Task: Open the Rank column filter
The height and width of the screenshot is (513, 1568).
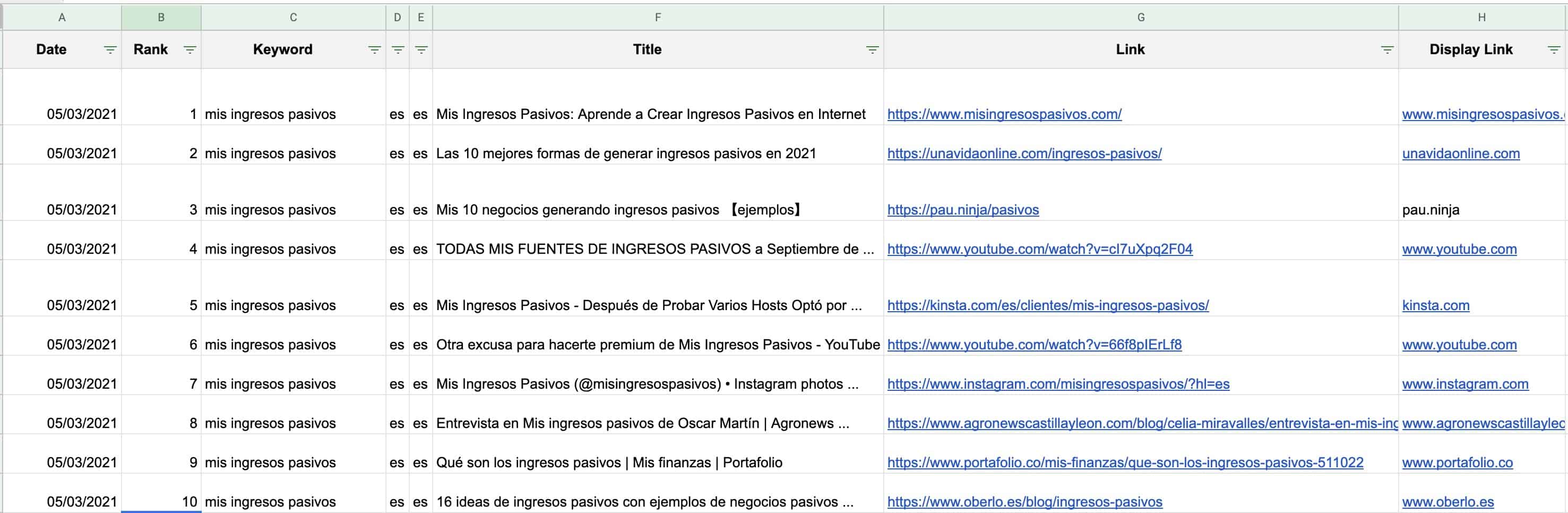Action: [190, 50]
